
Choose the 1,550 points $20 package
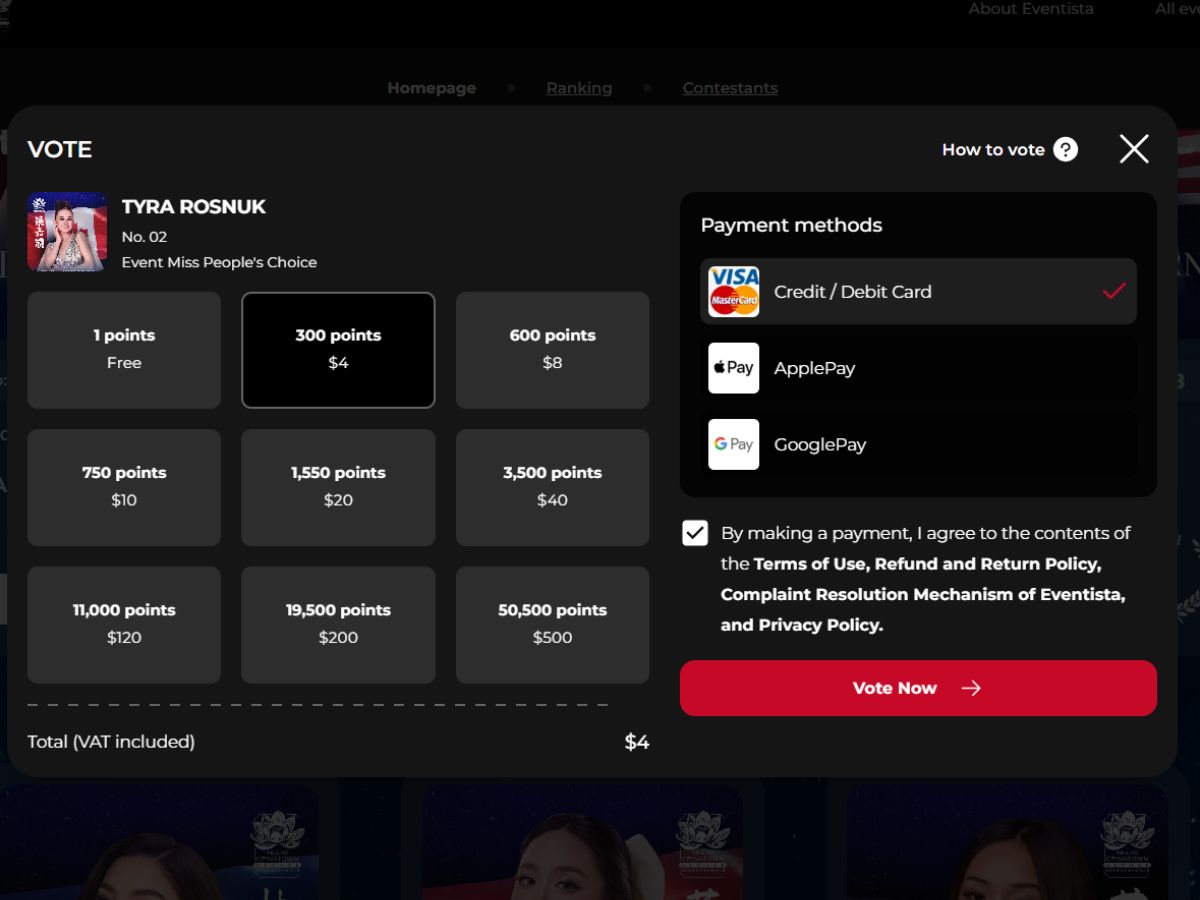tap(338, 487)
